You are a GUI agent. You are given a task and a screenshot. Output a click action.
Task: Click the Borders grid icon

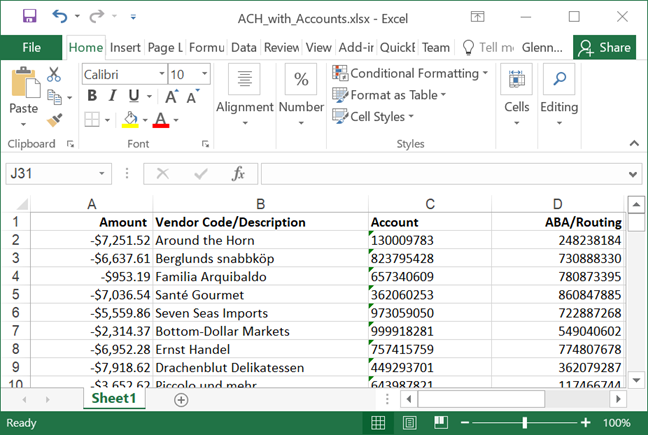[x=92, y=120]
